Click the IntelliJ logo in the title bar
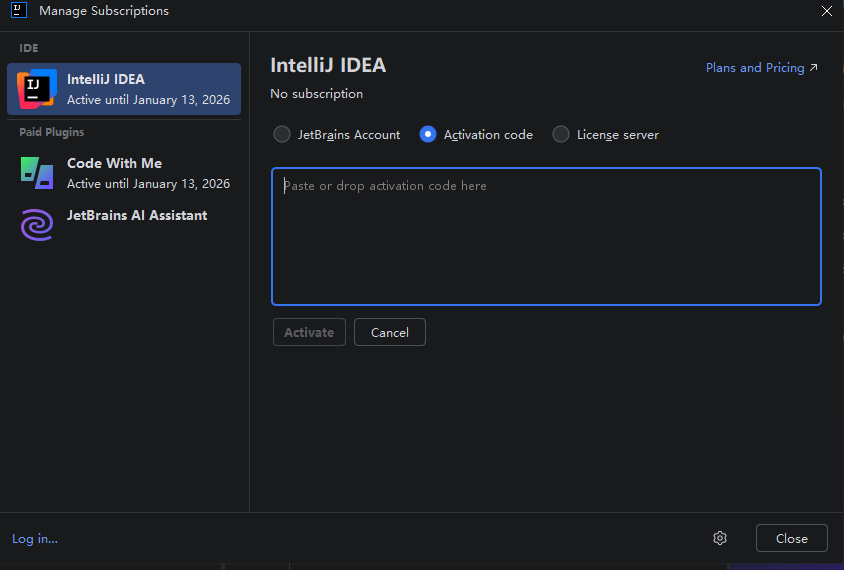Viewport: 844px width, 570px height. pyautogui.click(x=18, y=11)
